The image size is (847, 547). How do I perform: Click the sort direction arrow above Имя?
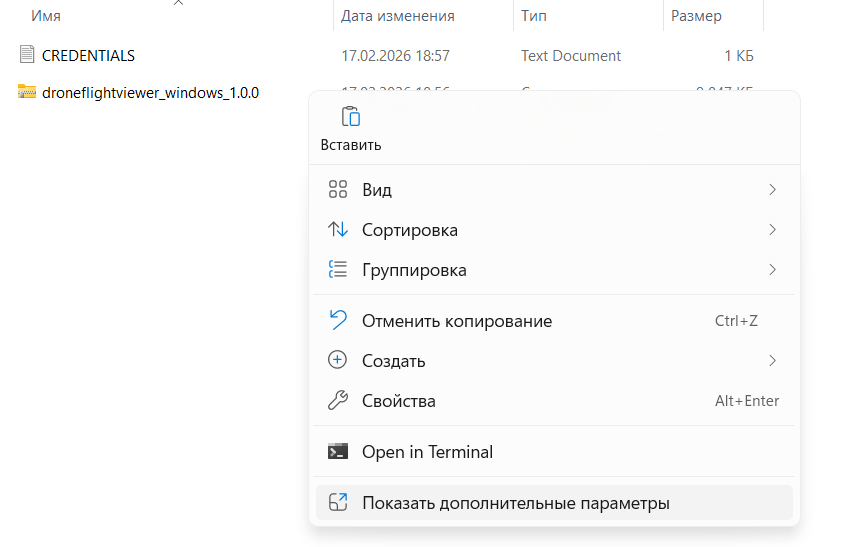[178, 3]
